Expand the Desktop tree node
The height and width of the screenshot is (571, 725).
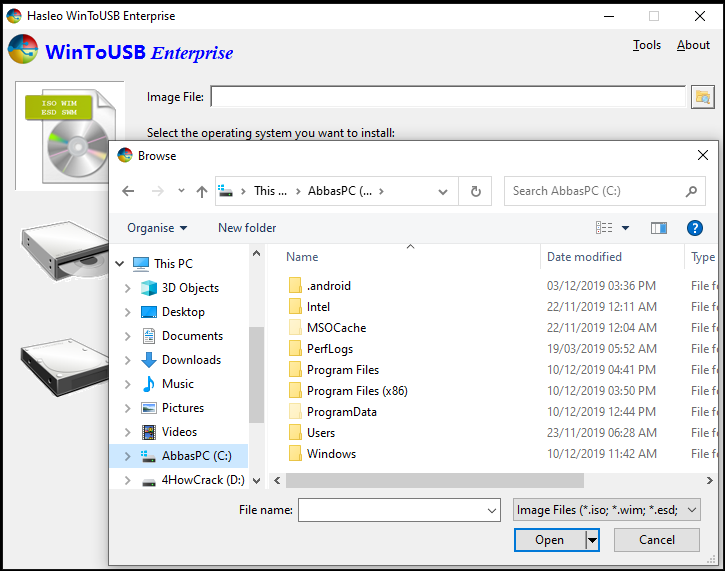click(x=128, y=312)
